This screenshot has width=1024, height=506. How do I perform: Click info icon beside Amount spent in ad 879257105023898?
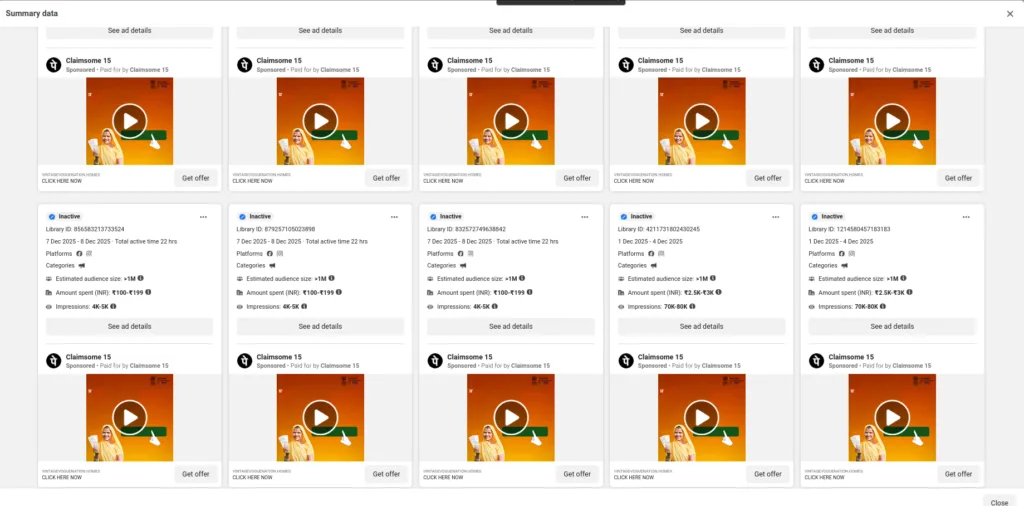point(339,292)
